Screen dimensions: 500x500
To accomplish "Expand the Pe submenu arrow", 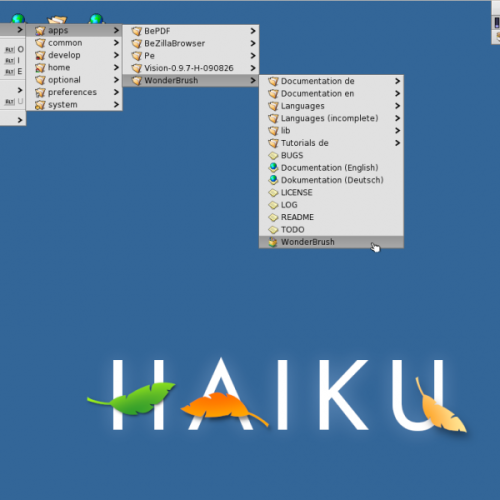I will pos(253,56).
